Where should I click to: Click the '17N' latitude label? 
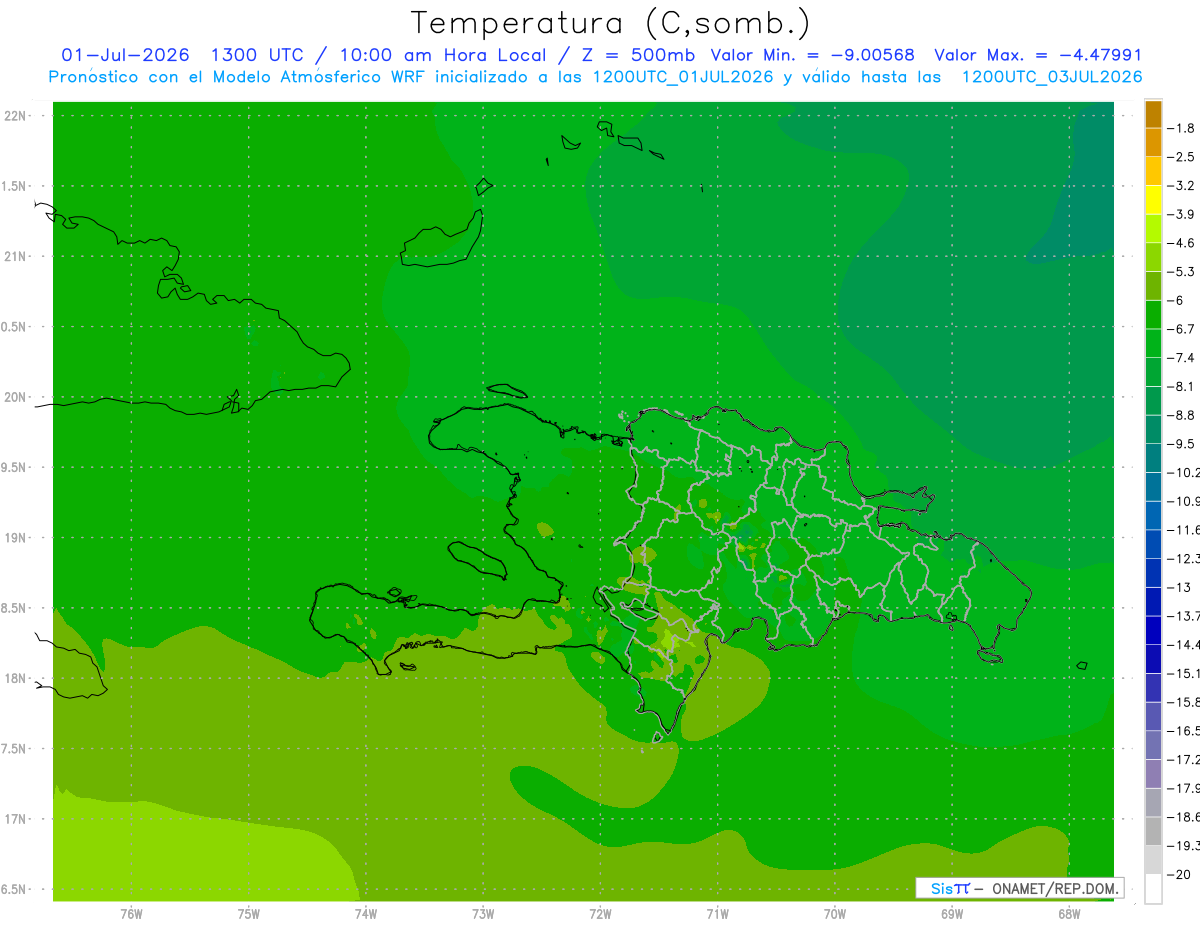click(x=15, y=819)
